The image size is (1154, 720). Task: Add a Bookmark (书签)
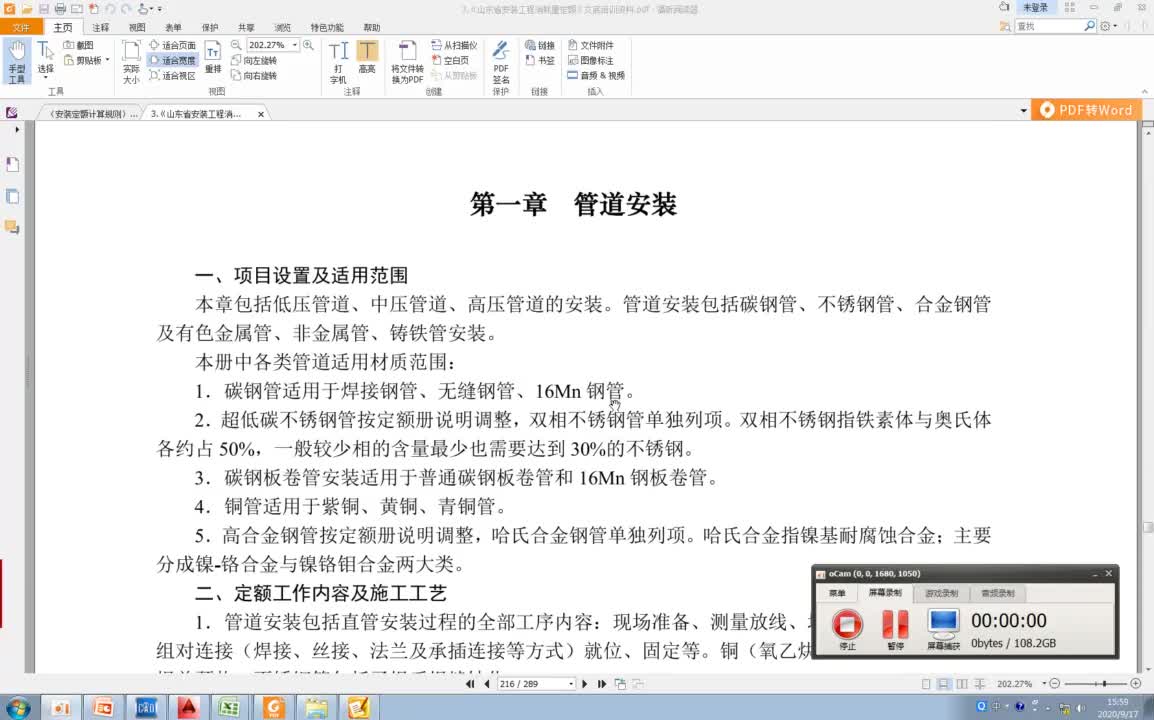(539, 60)
